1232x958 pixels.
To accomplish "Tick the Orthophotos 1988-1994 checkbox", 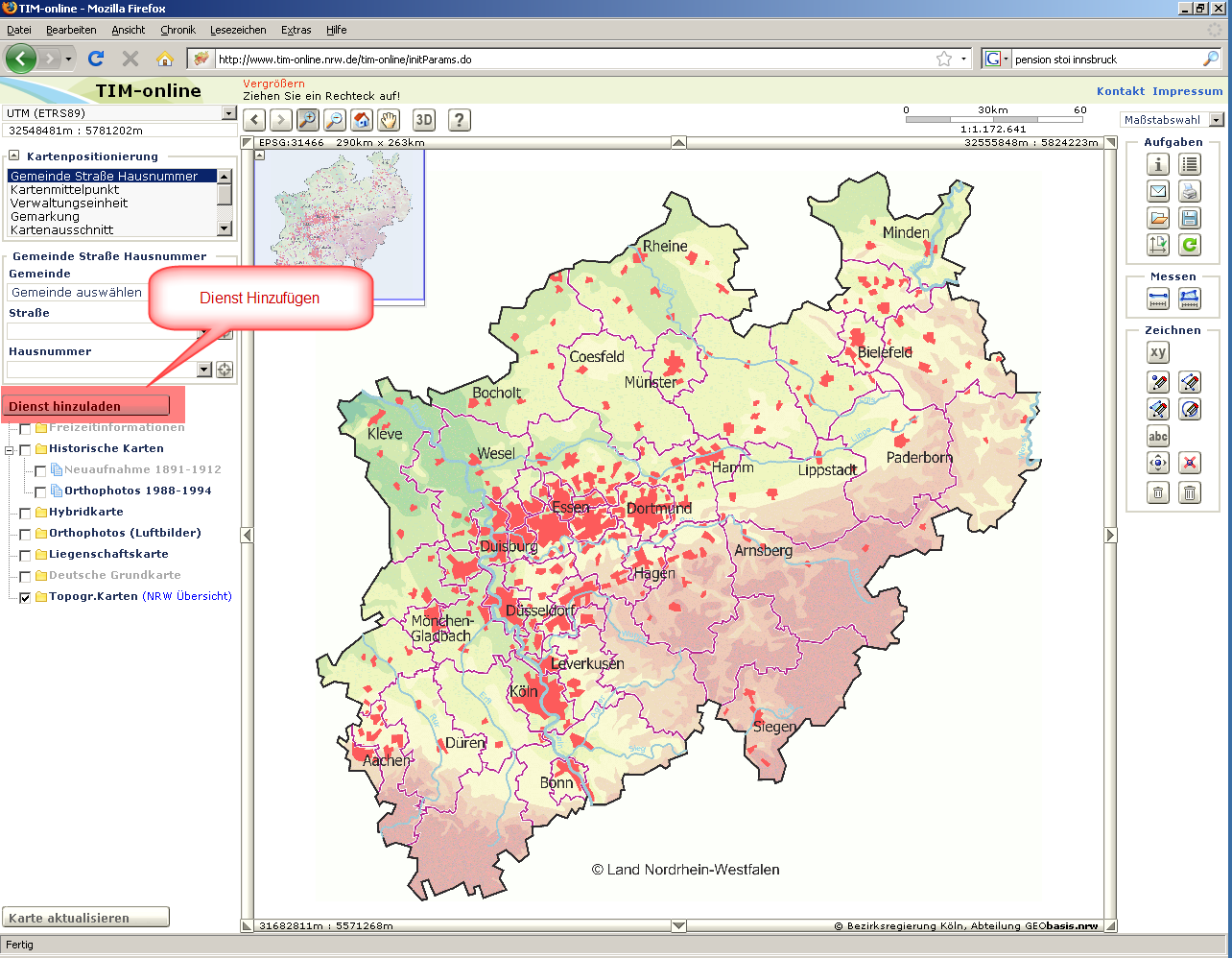I will pyautogui.click(x=40, y=491).
